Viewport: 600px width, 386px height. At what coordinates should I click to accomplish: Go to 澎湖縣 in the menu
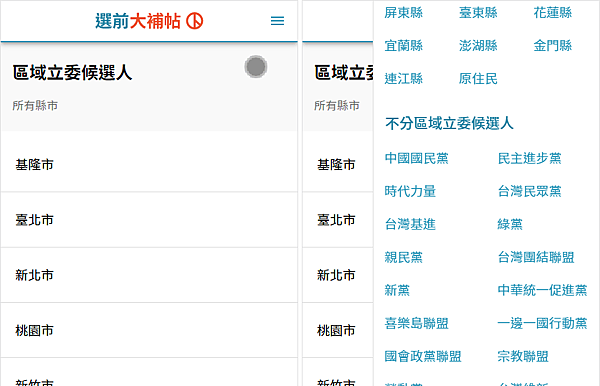coord(478,46)
